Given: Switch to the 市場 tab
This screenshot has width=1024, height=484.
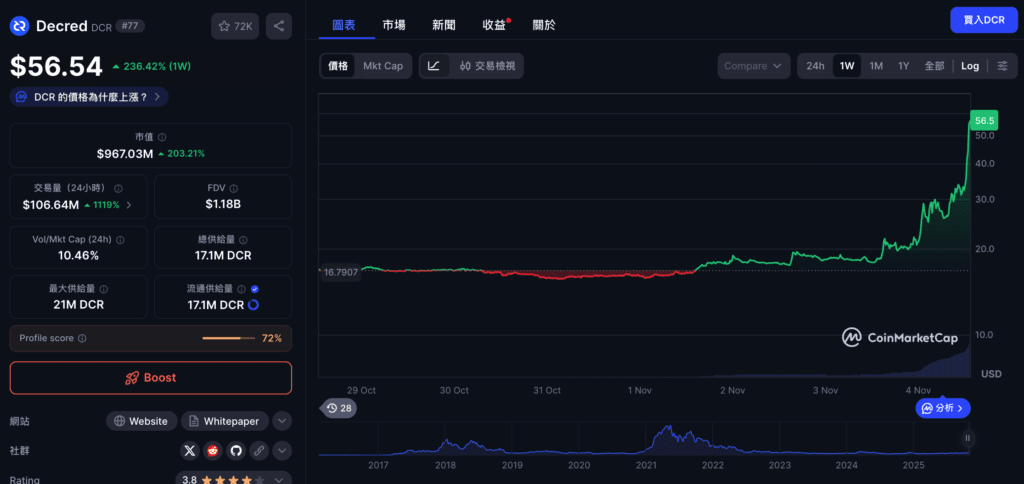Looking at the screenshot, I should 394,24.
